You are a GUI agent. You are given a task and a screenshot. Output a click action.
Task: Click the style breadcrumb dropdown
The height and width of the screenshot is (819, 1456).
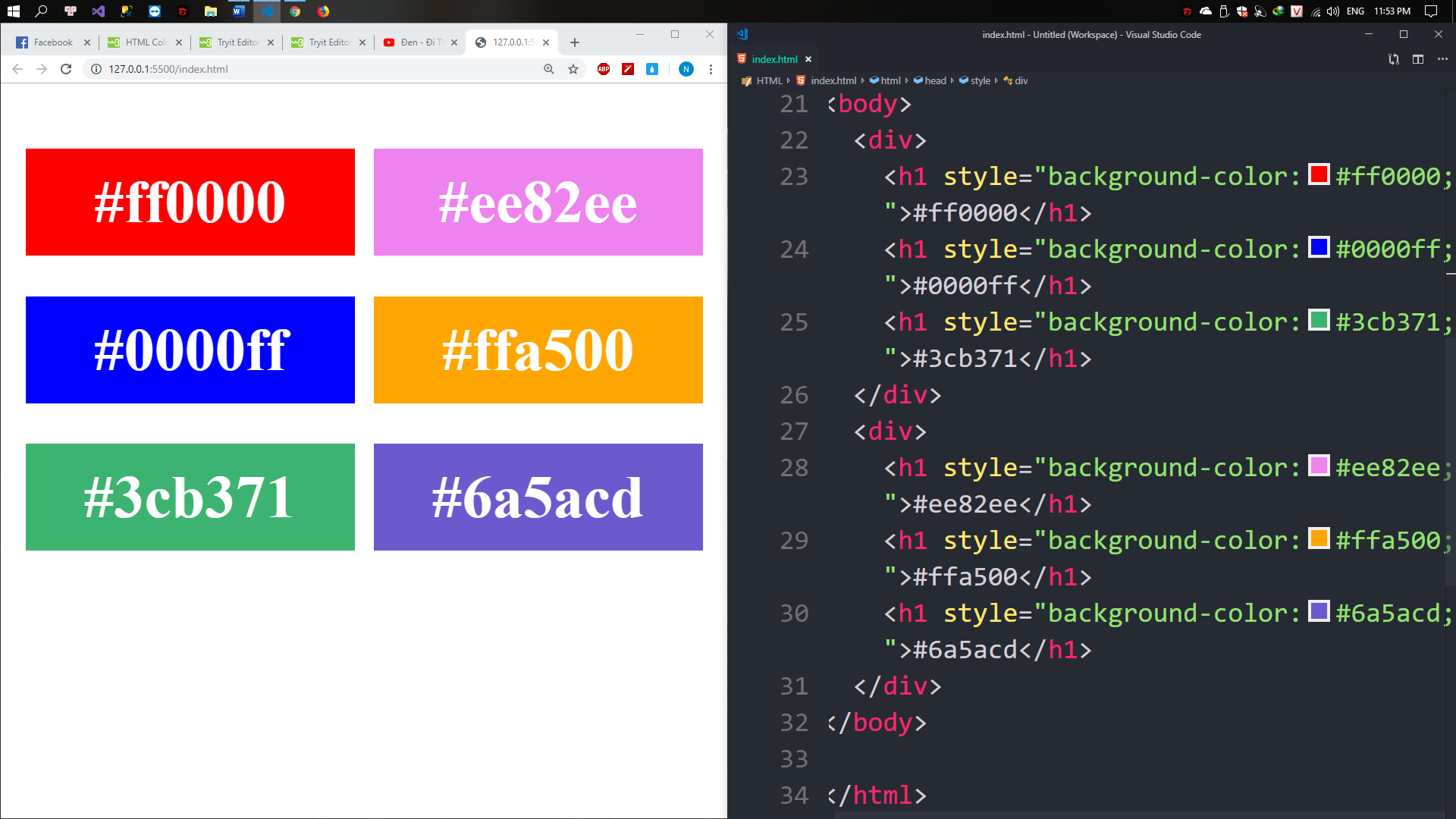click(x=980, y=80)
